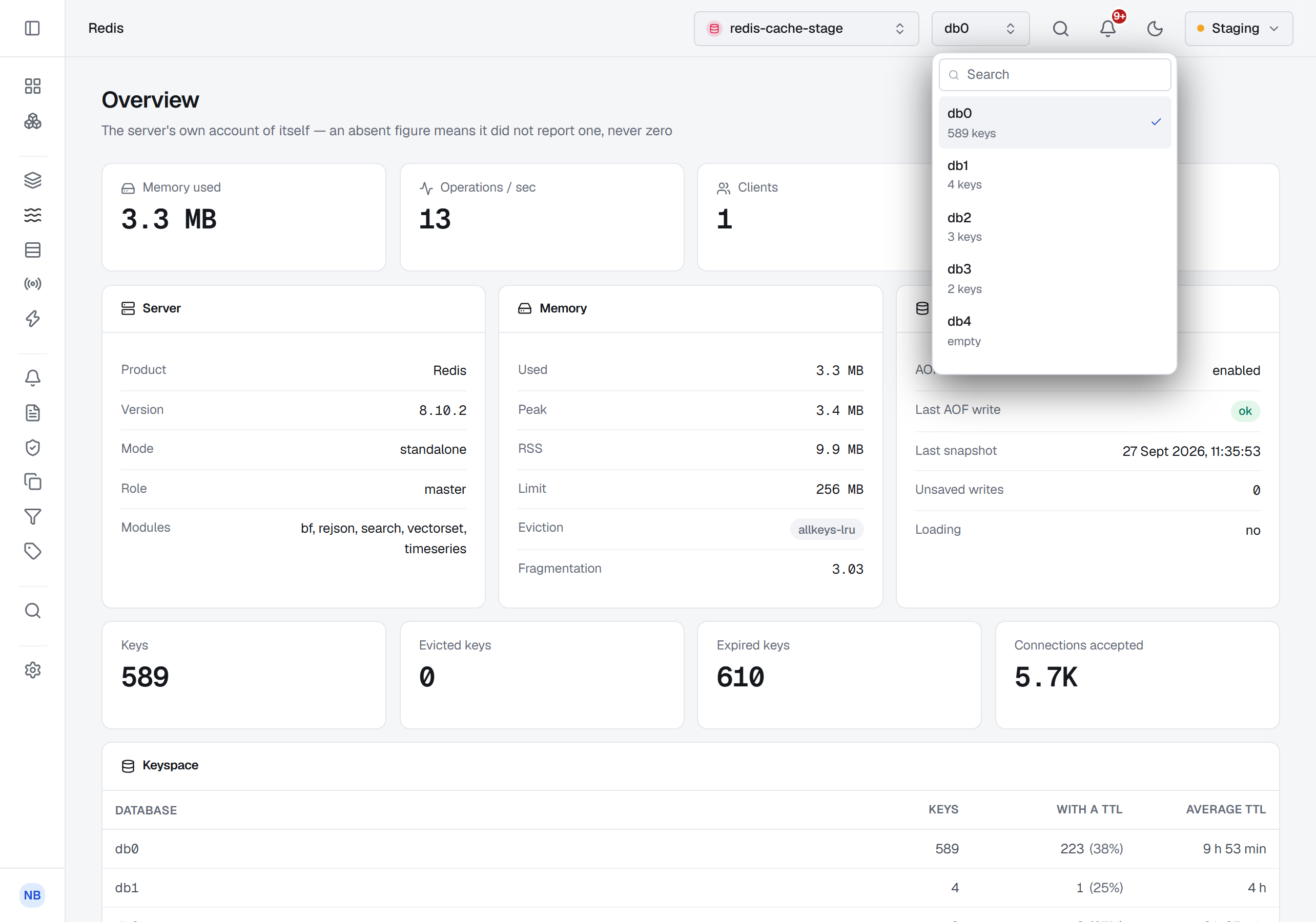Select db3 with 2 keys
This screenshot has height=922, width=1316.
pyautogui.click(x=1055, y=279)
